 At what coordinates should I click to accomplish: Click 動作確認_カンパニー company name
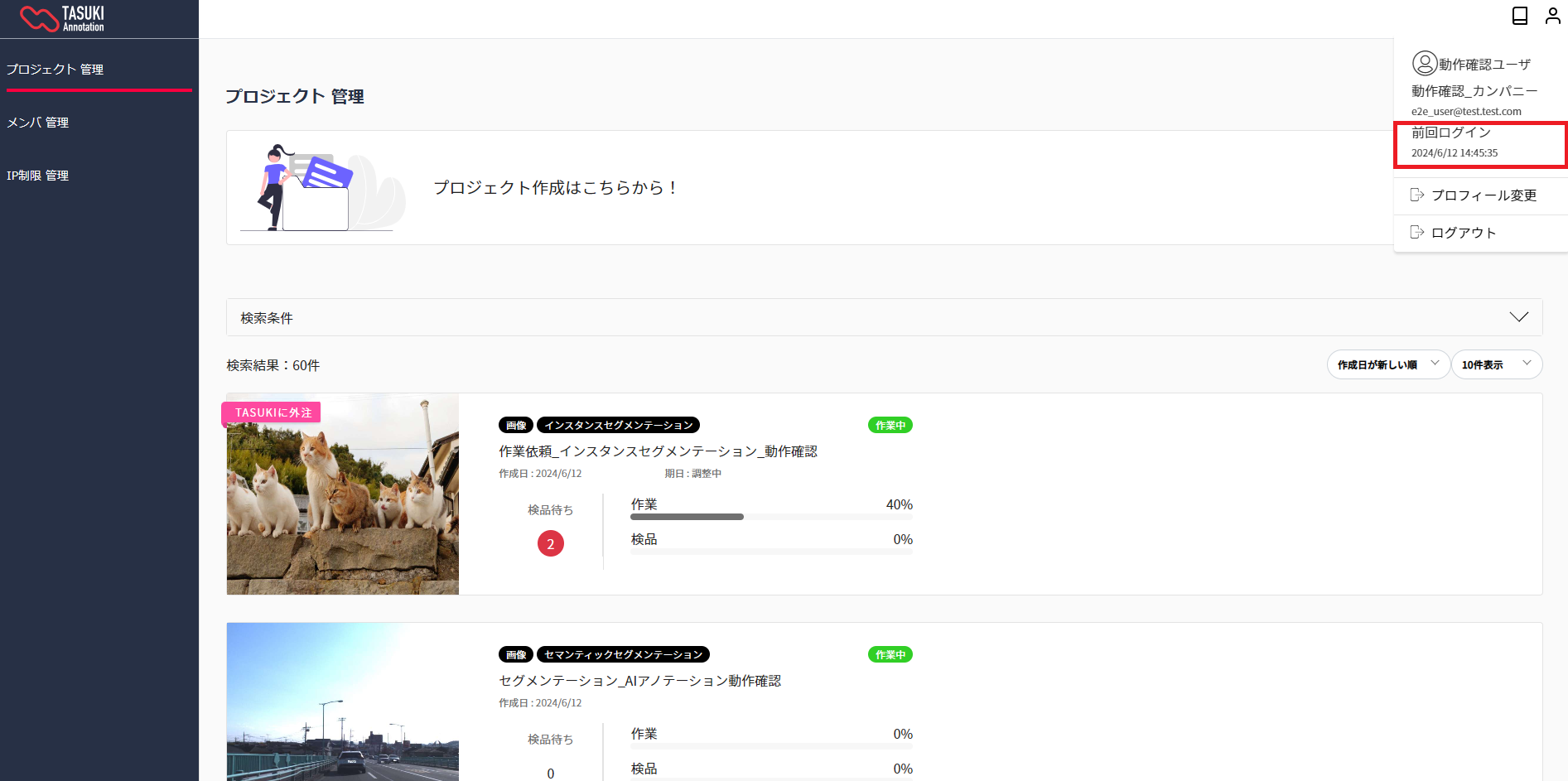(x=1474, y=90)
